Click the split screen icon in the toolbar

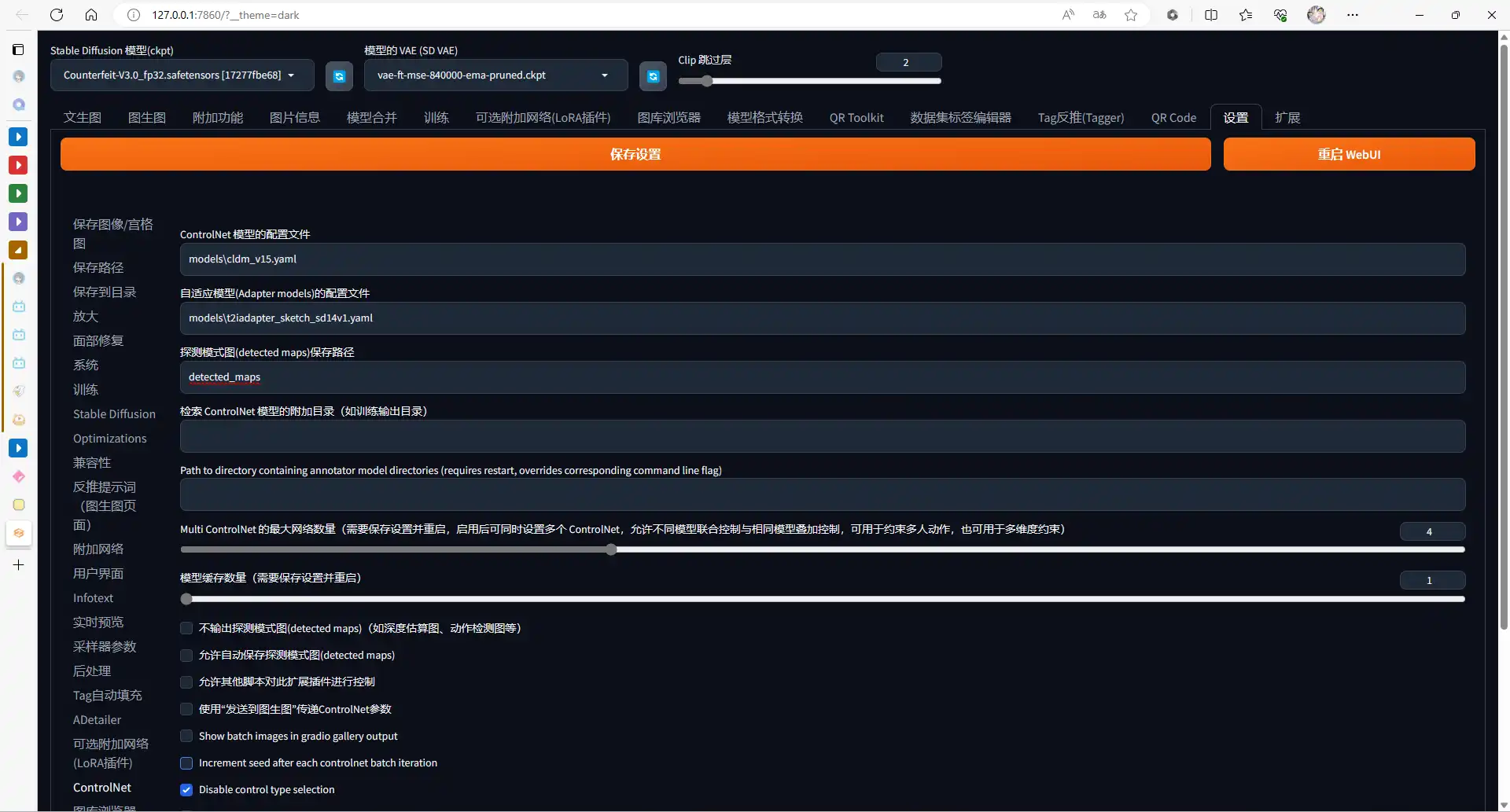[1211, 15]
